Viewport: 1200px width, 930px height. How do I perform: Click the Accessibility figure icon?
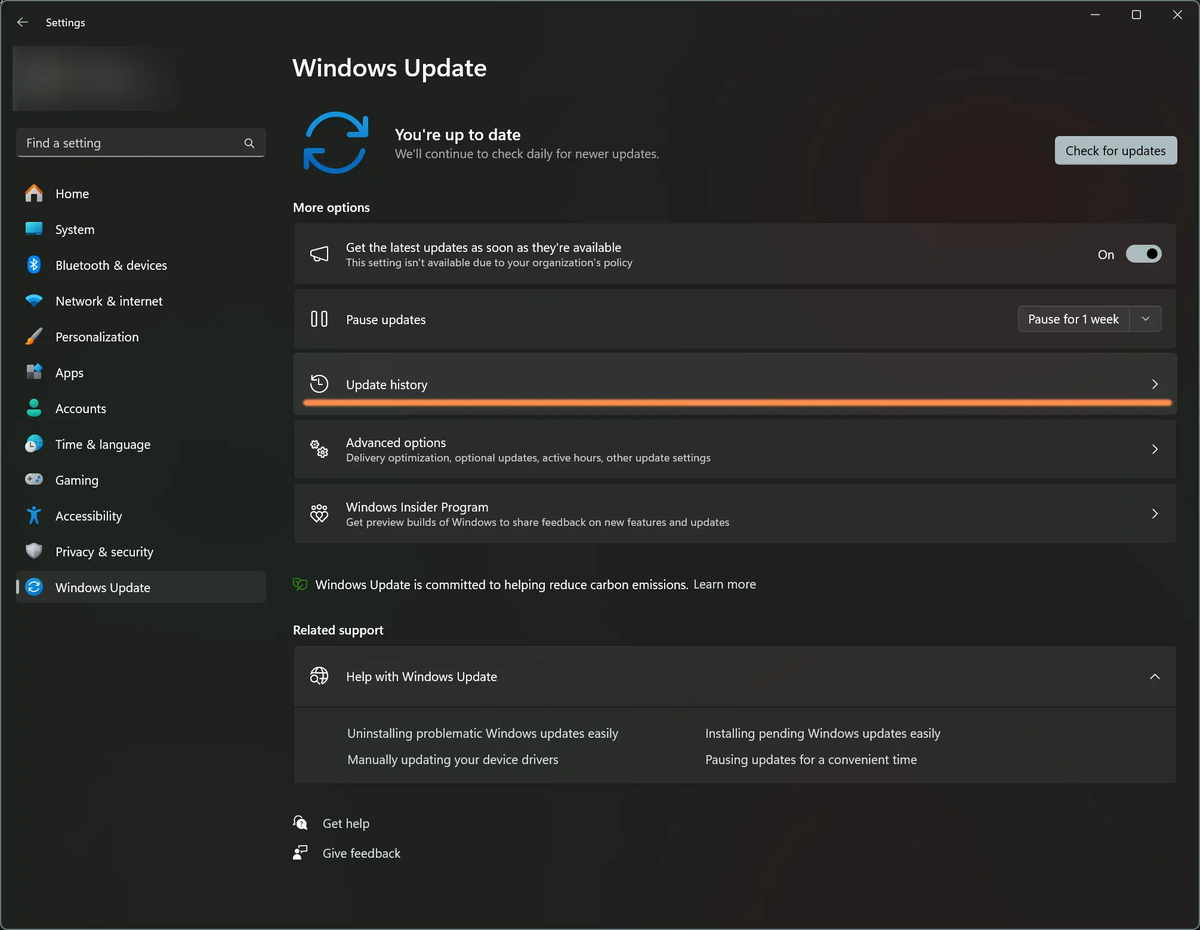(x=34, y=516)
